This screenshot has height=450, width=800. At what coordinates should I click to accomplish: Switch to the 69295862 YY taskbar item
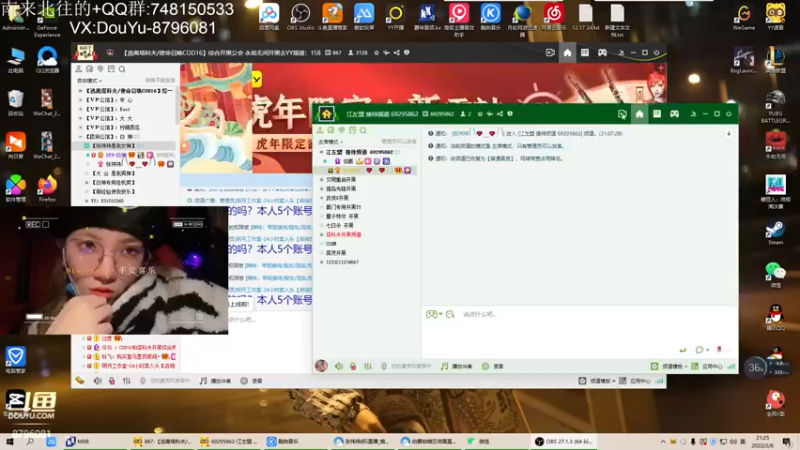tap(229, 441)
